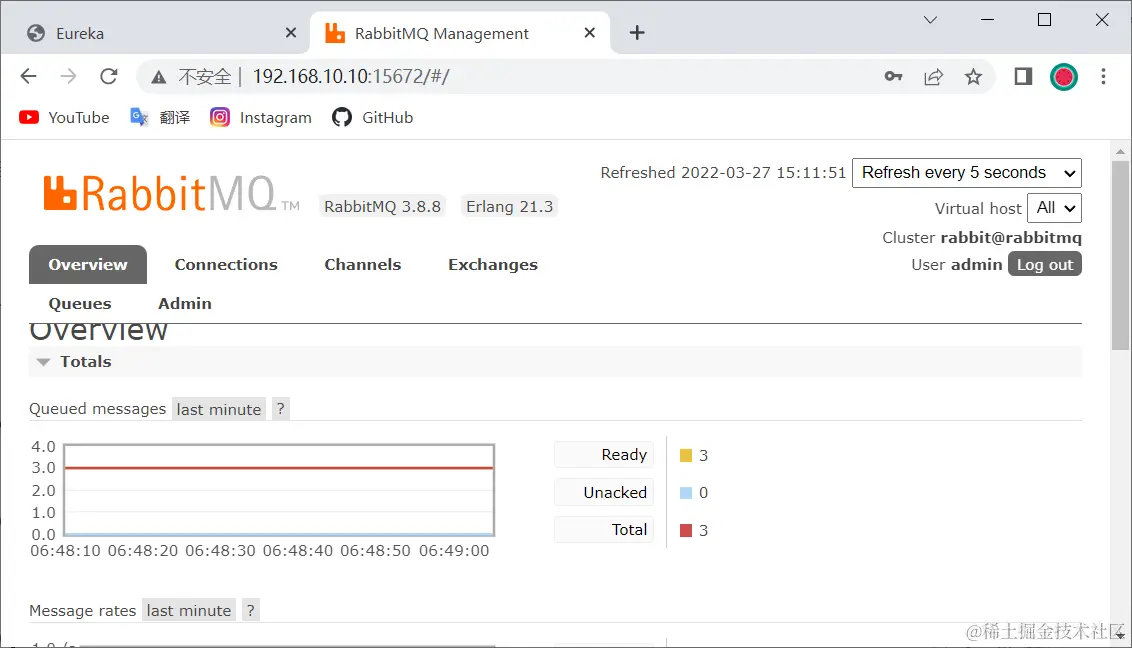Share this page via the share icon

point(933,76)
